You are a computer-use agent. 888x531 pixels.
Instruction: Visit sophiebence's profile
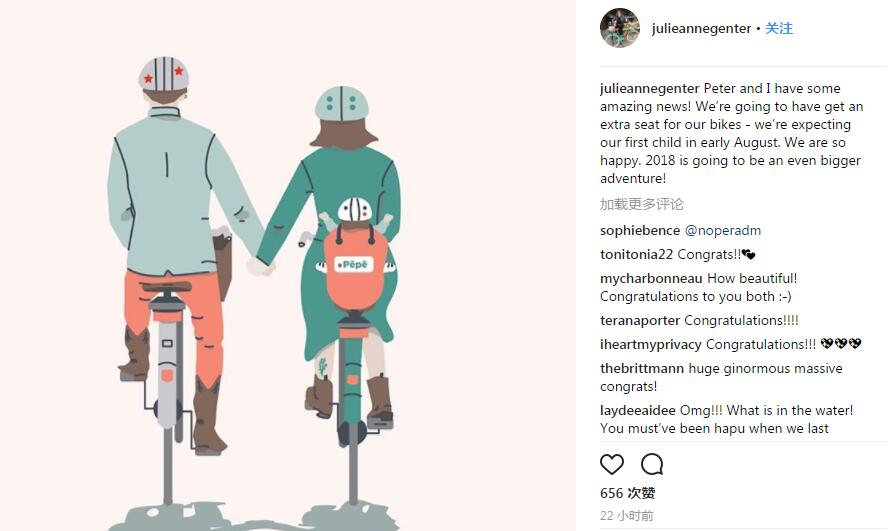pyautogui.click(x=640, y=230)
